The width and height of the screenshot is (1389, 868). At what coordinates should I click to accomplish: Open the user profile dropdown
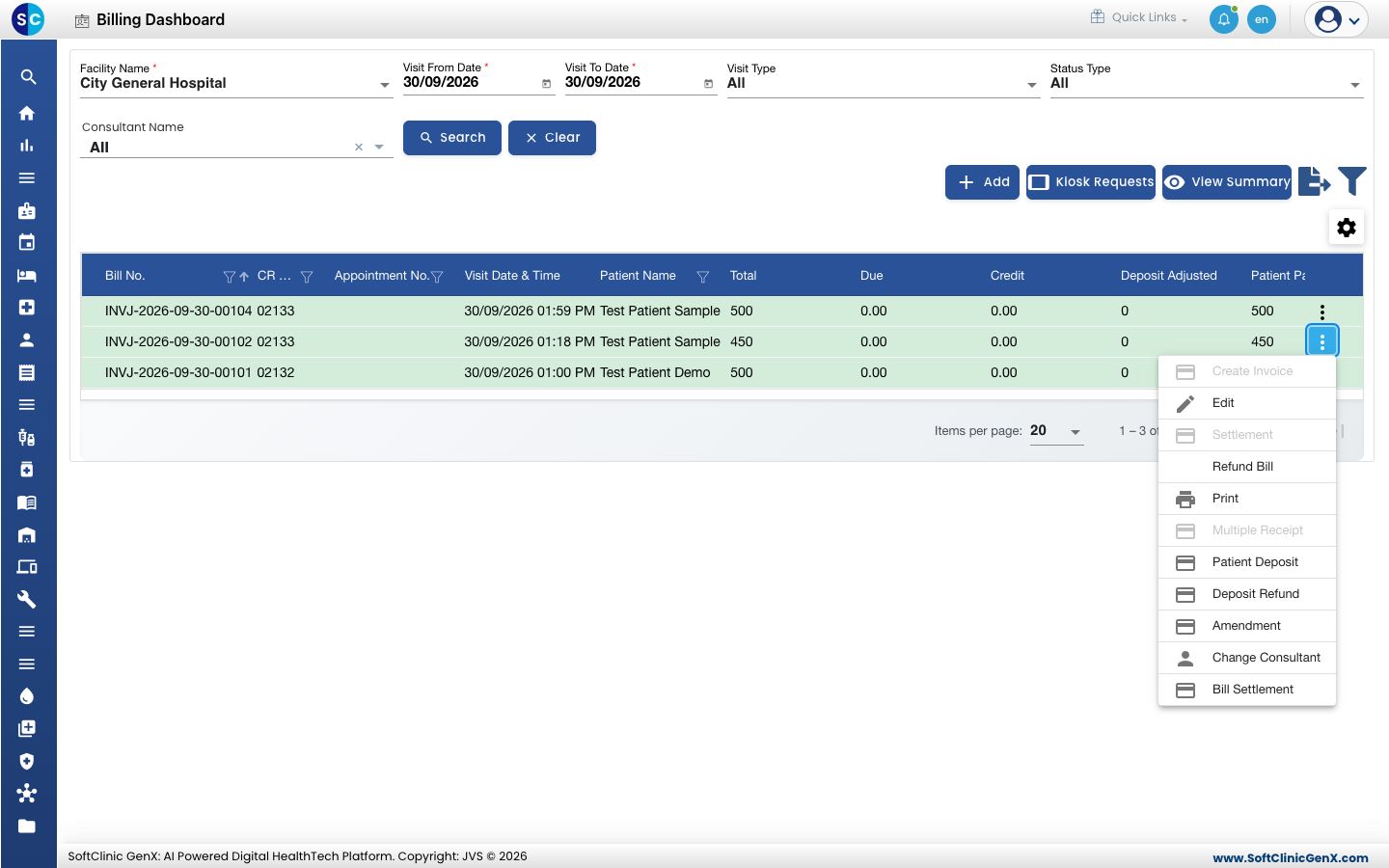click(x=1337, y=19)
